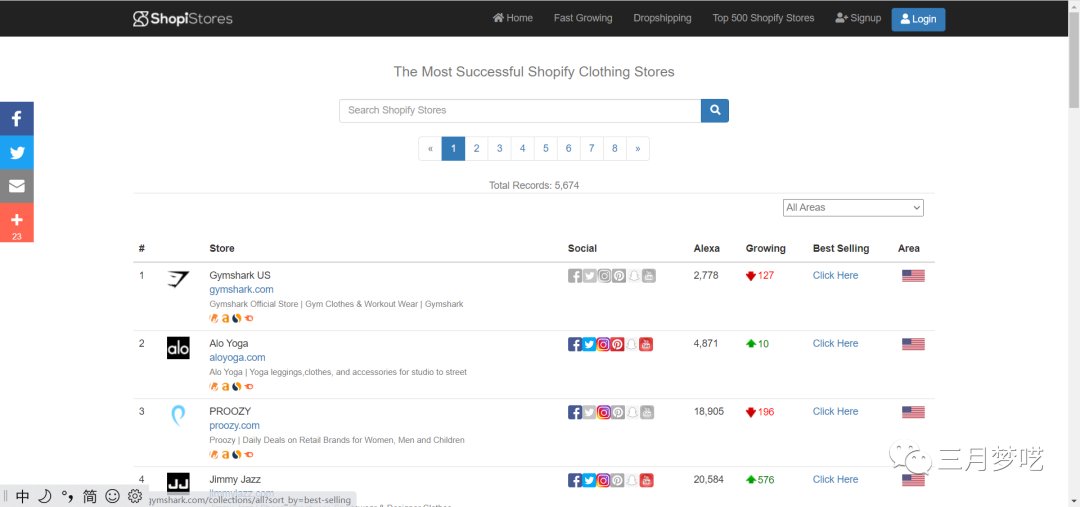Share page via left Twitter button

pos(17,153)
